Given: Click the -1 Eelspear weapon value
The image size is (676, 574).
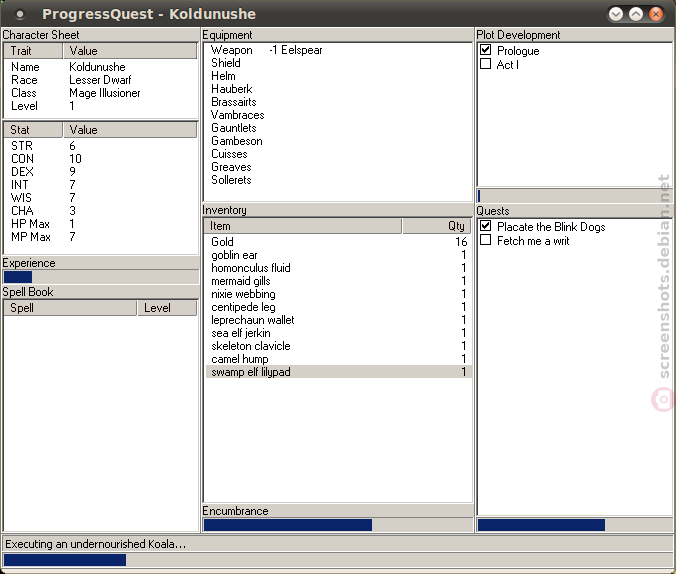Looking at the screenshot, I should pos(296,50).
